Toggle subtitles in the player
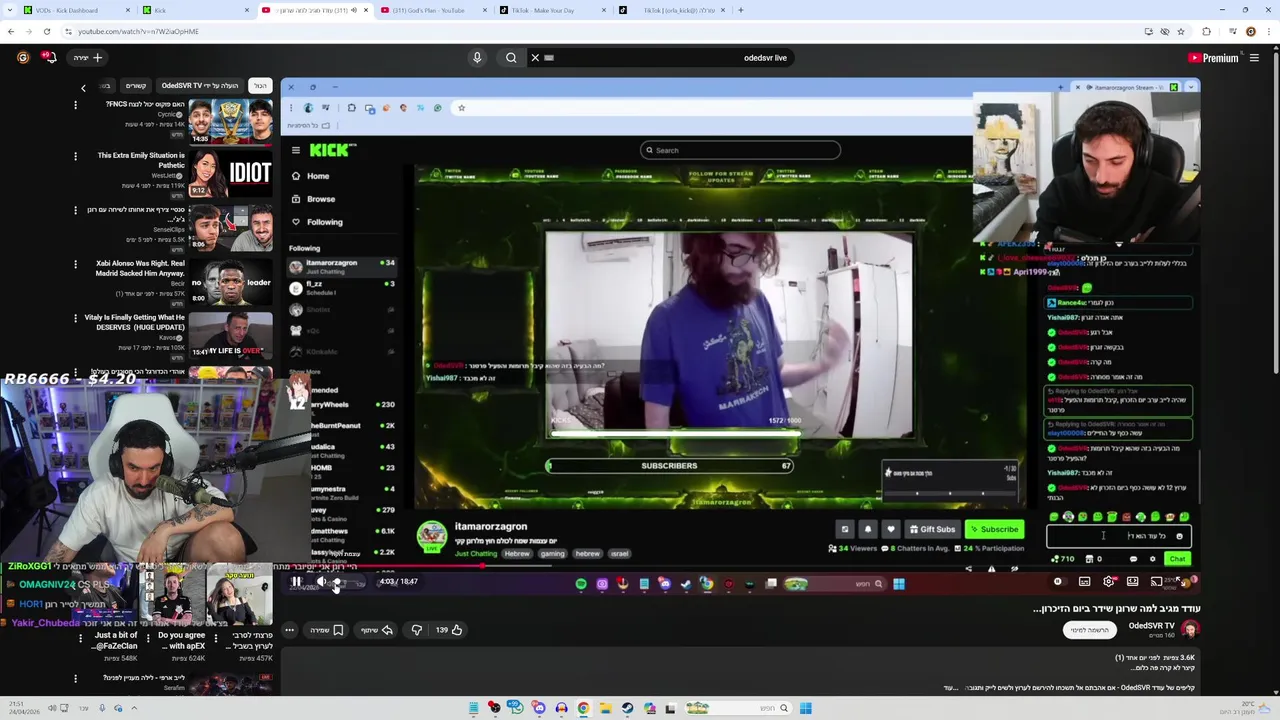The width and height of the screenshot is (1280, 720). (1085, 582)
